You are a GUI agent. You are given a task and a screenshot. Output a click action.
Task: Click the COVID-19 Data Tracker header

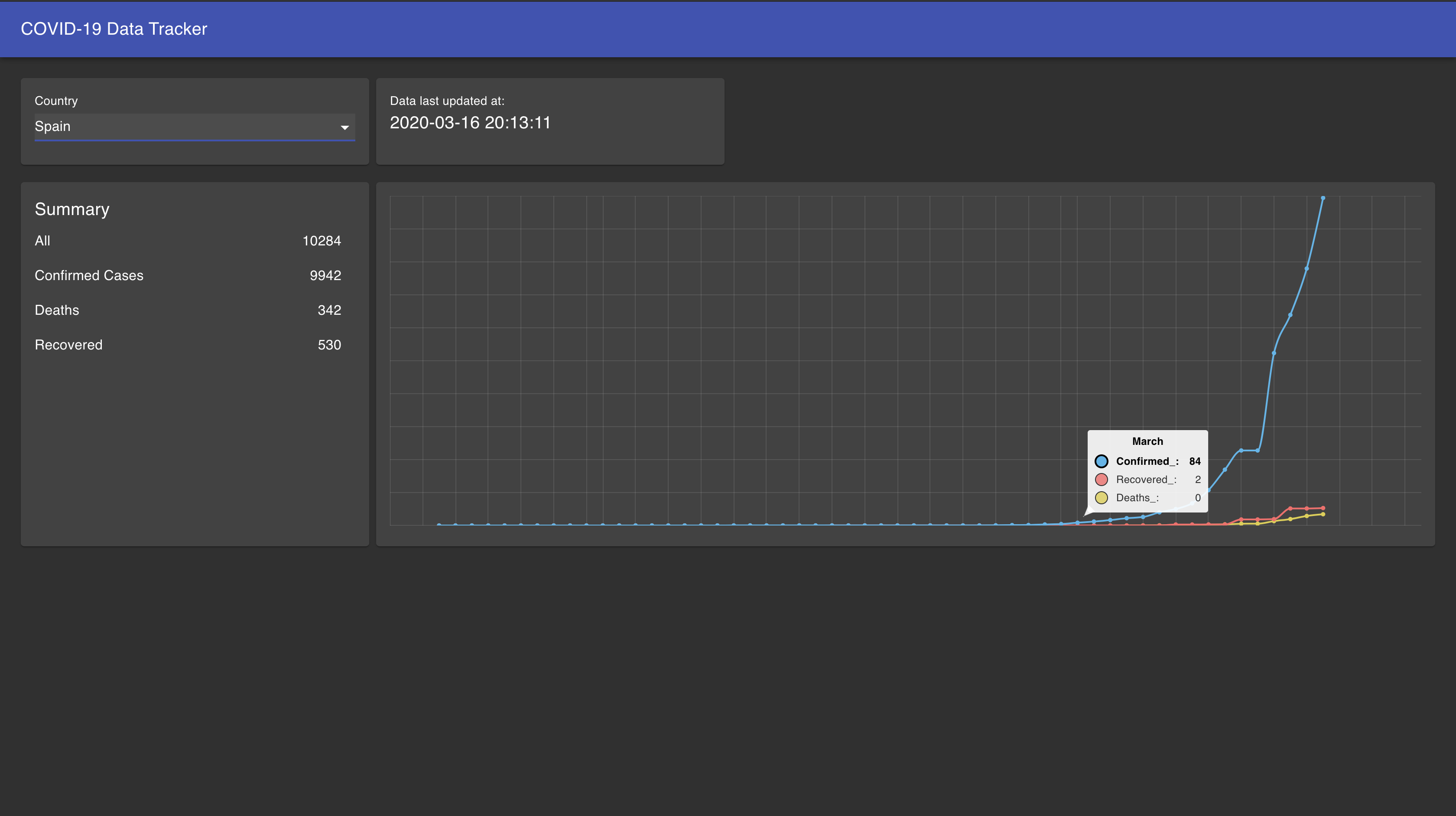coord(114,28)
